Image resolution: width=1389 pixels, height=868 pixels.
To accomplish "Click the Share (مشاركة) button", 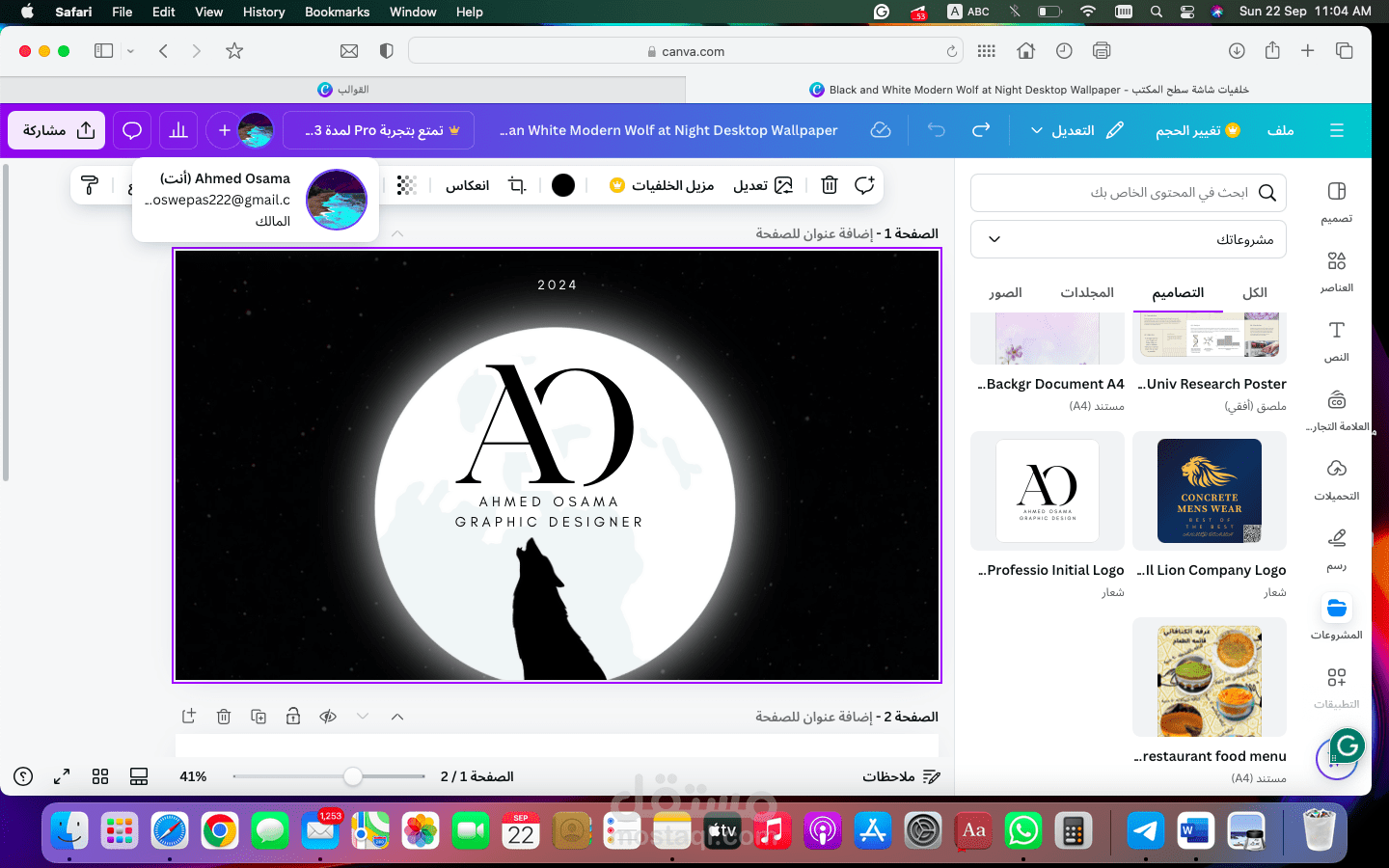I will [57, 130].
